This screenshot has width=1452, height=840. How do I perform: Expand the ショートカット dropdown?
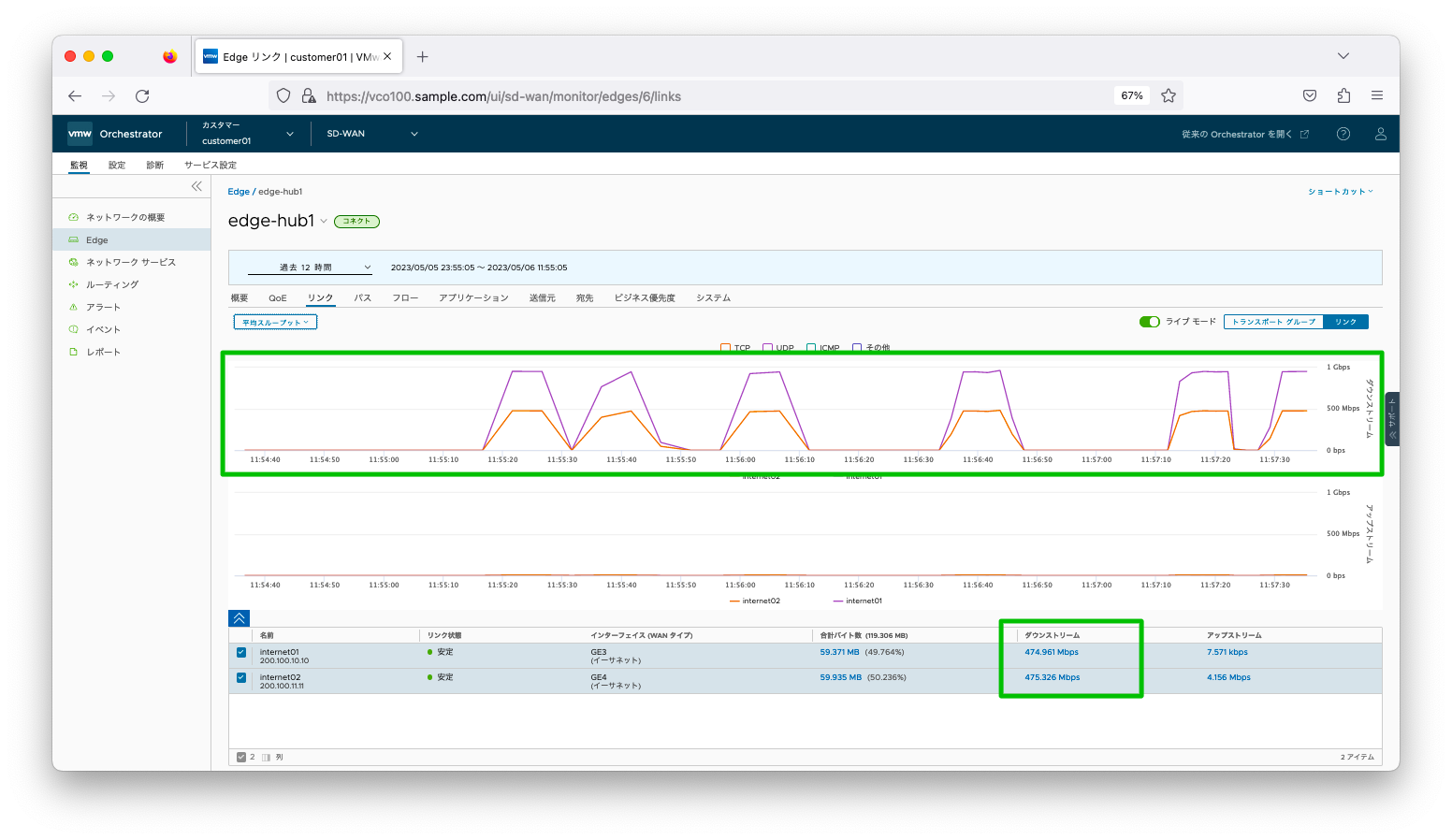pyautogui.click(x=1341, y=191)
